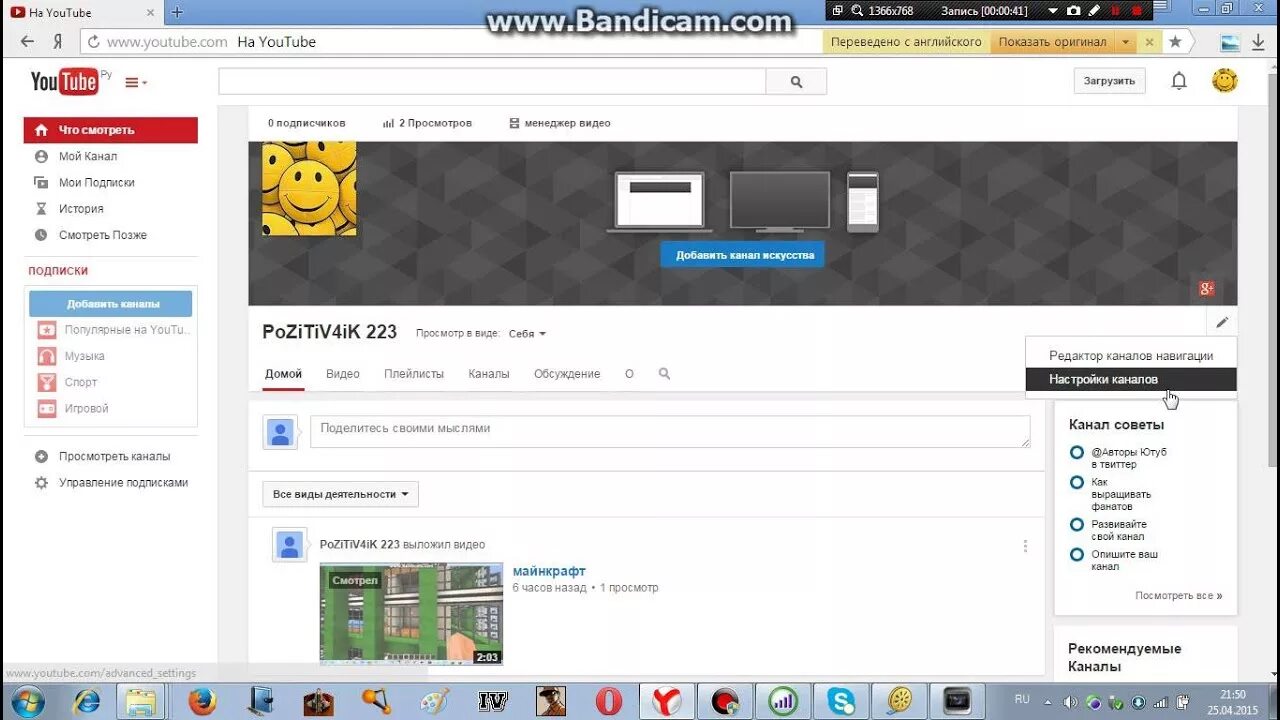Open the Себя view-as dropdown
The height and width of the screenshot is (720, 1280).
pos(527,334)
